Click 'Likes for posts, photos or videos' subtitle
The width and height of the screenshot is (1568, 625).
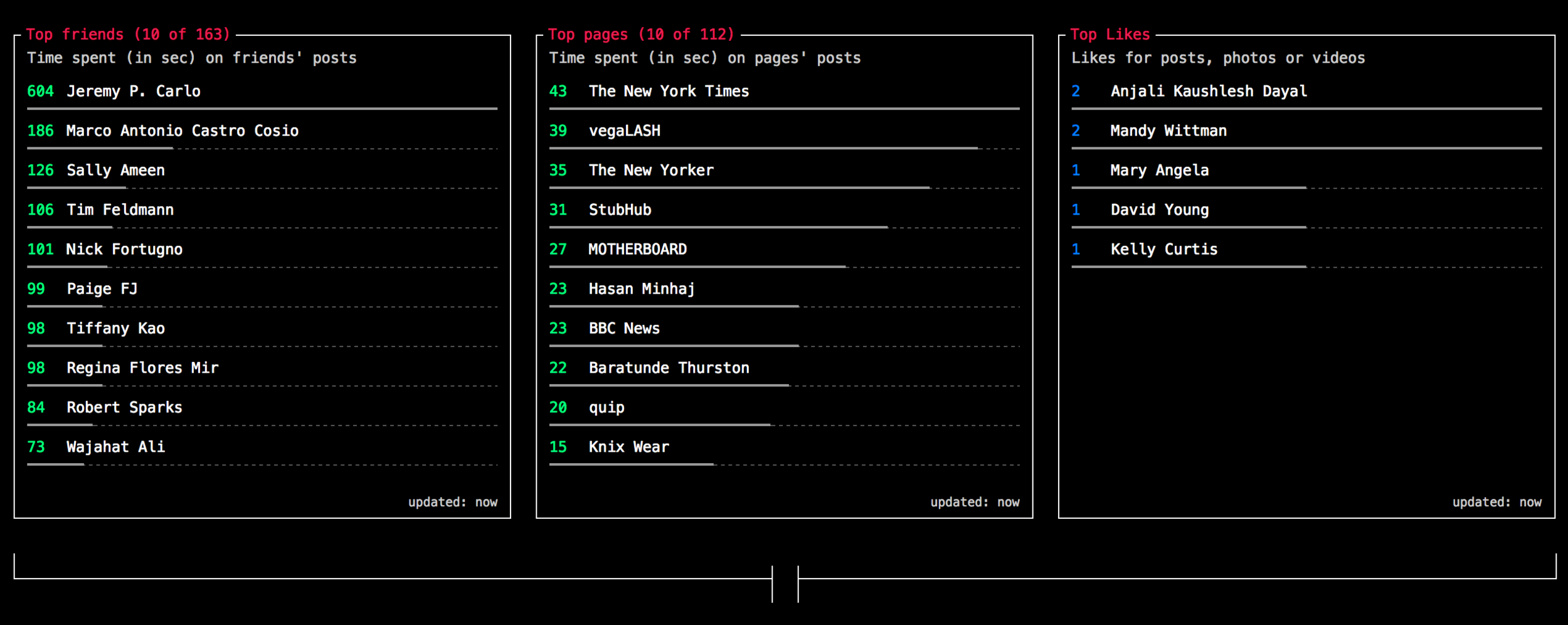tap(1218, 58)
